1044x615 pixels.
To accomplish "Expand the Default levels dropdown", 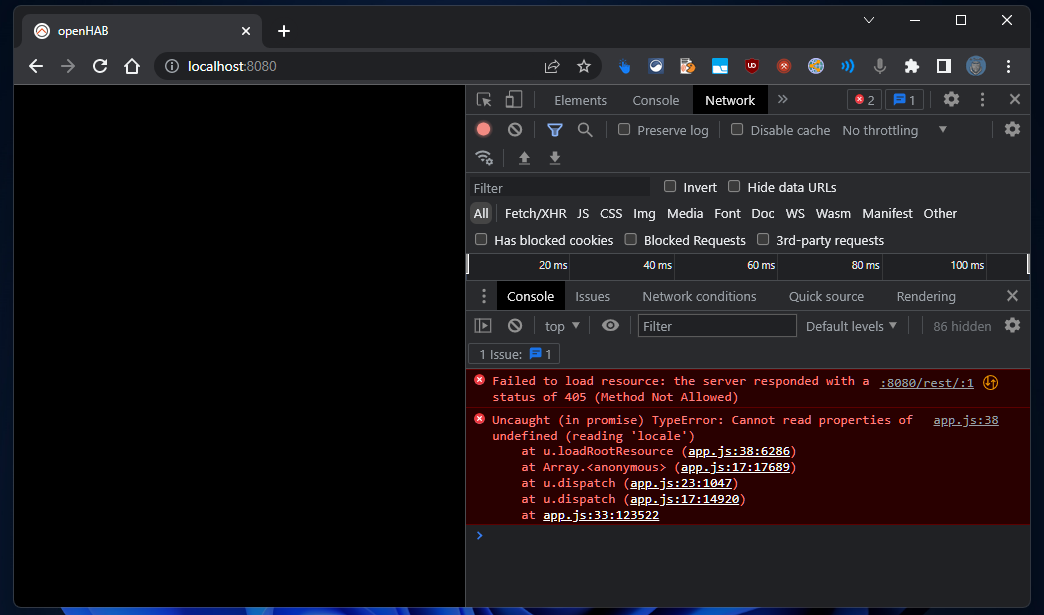I will tap(851, 326).
